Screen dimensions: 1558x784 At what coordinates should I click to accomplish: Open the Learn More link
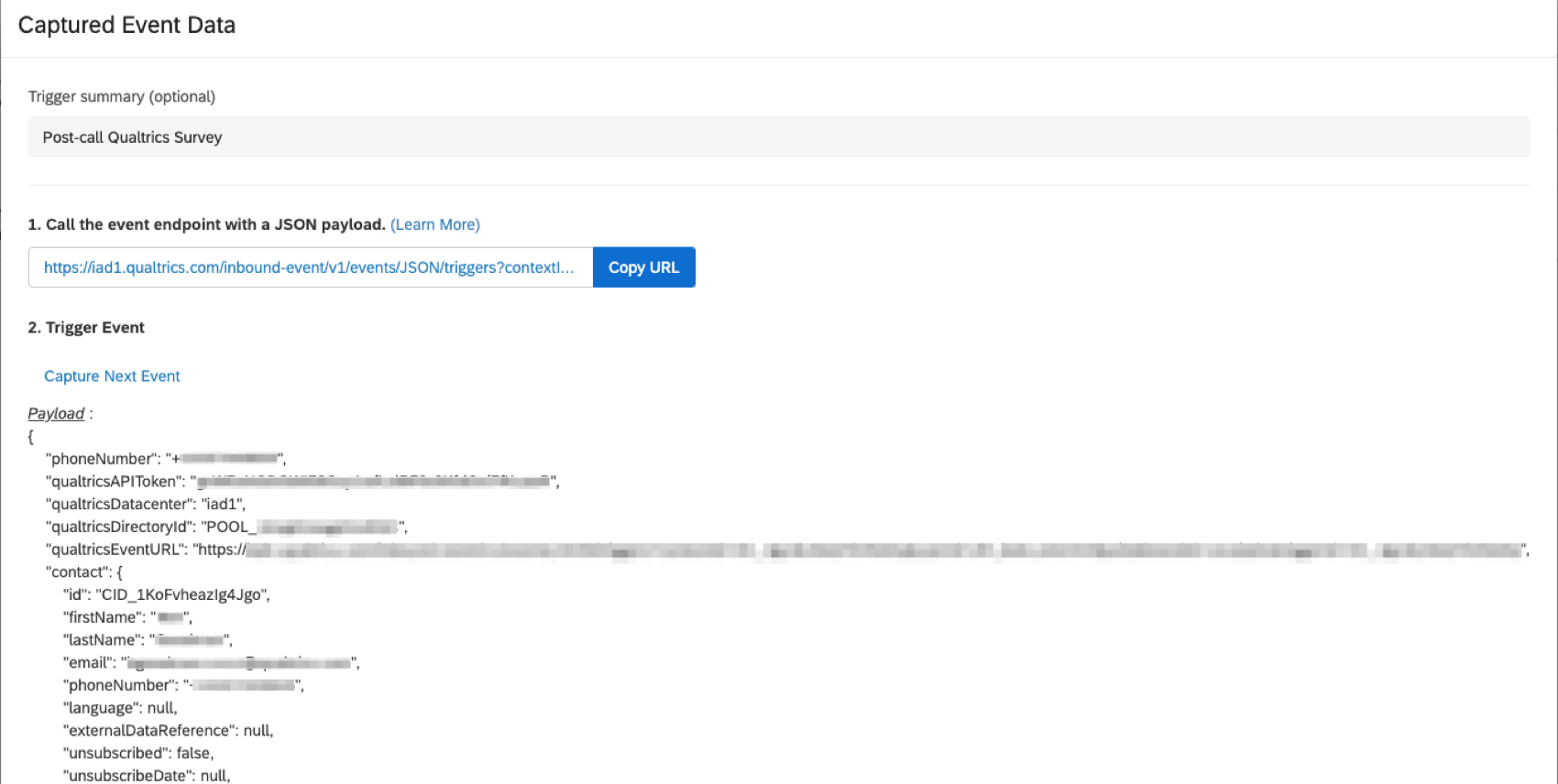click(435, 224)
